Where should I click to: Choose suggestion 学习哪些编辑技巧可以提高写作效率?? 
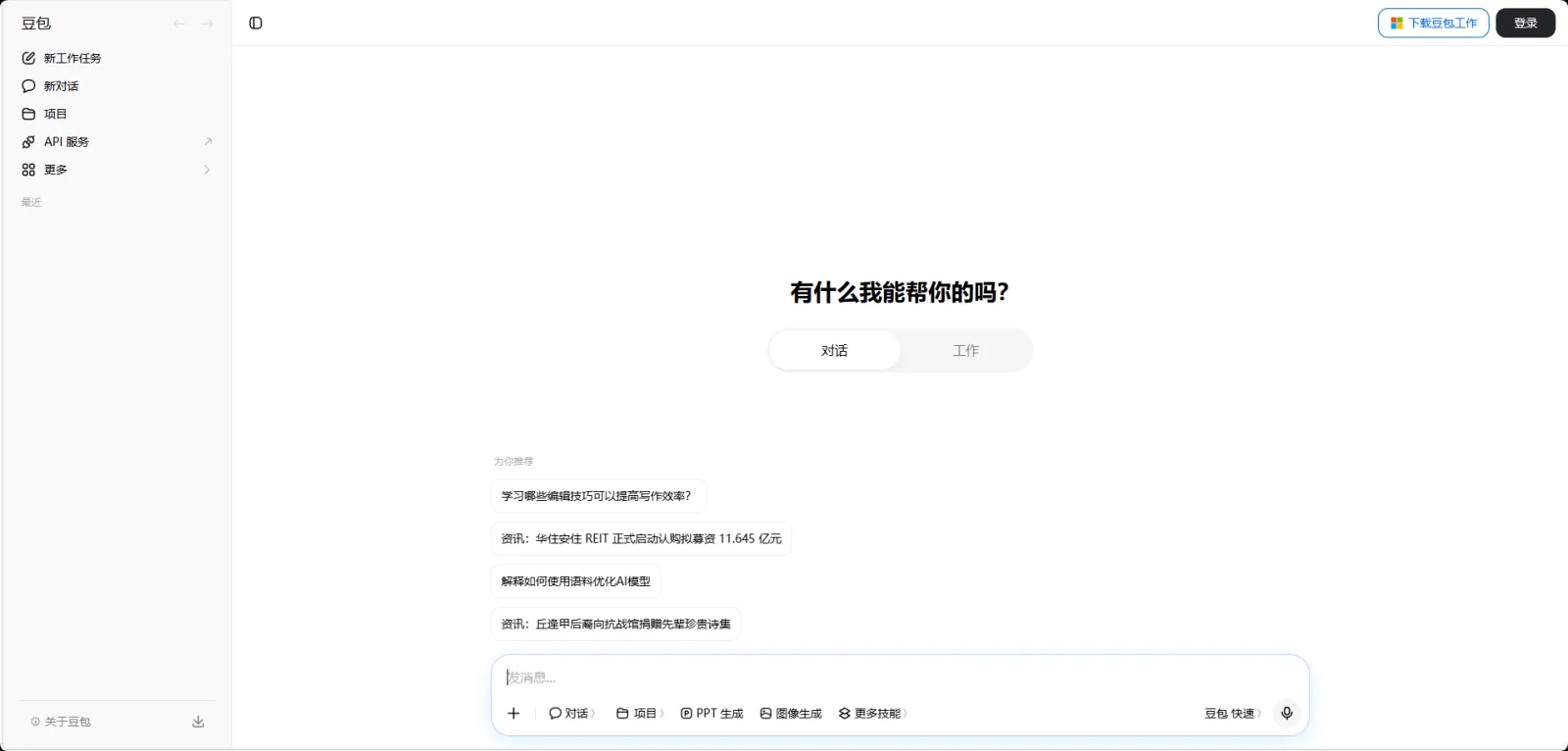point(598,496)
